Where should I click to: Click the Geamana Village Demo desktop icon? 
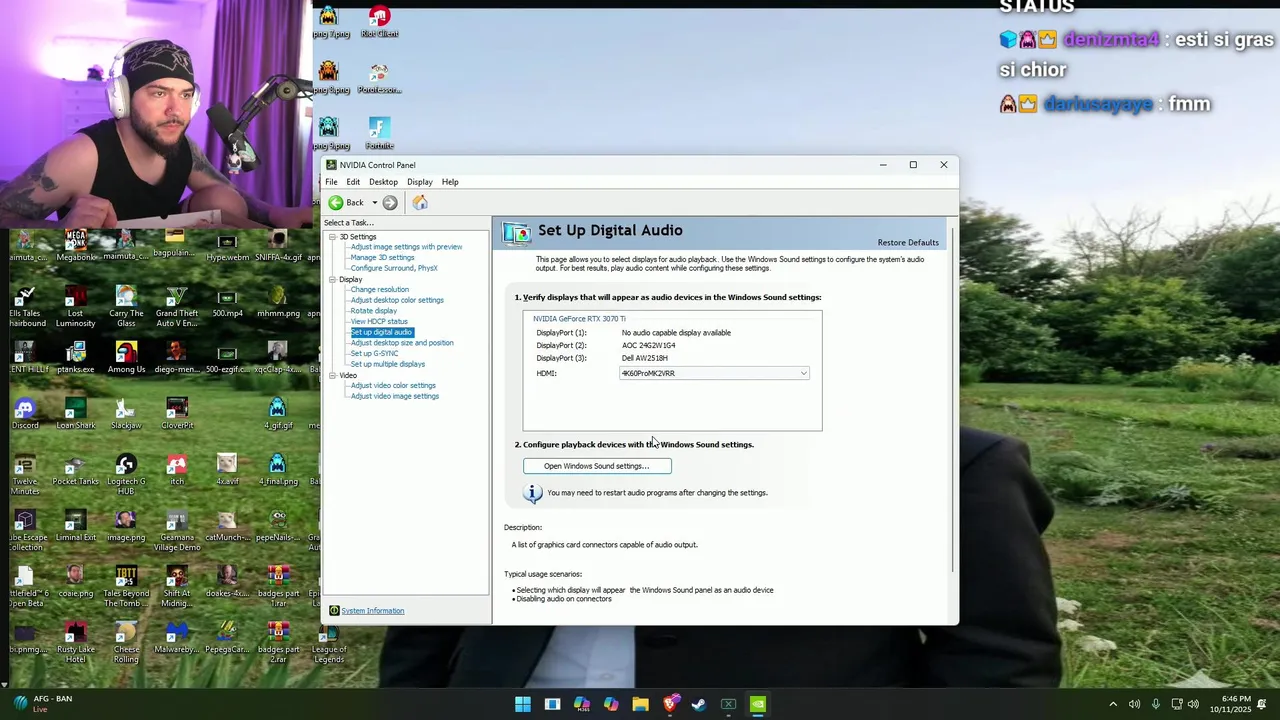(x=177, y=531)
